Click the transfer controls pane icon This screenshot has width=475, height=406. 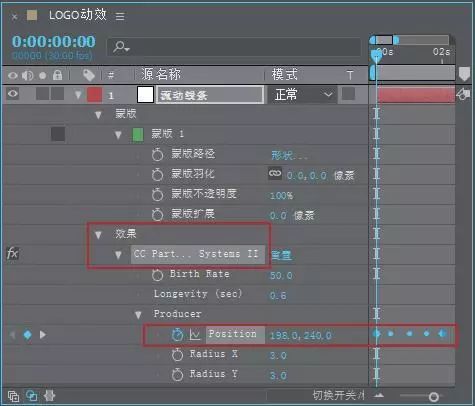(x=31, y=396)
